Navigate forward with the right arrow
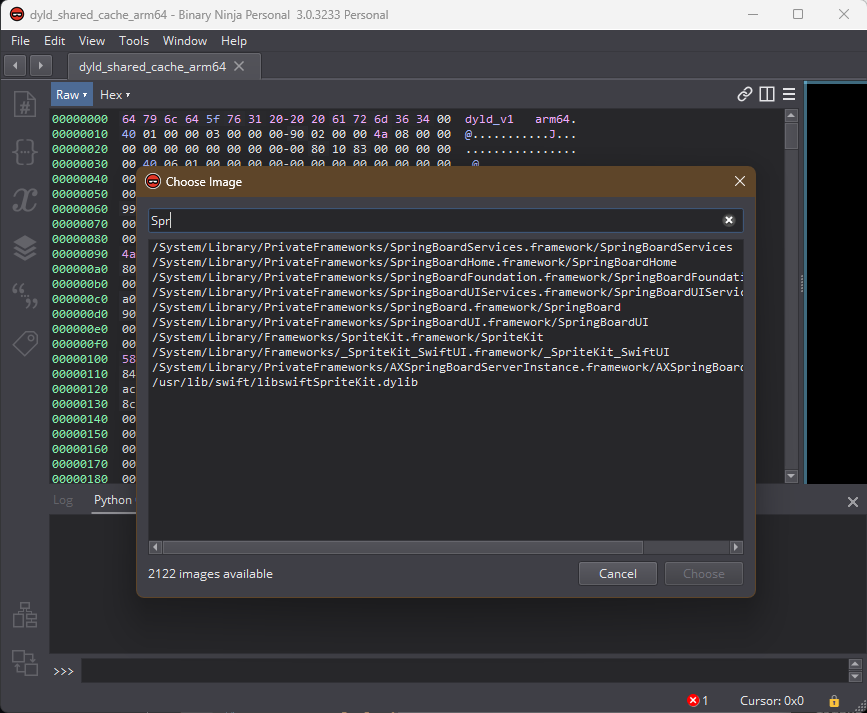The width and height of the screenshot is (867, 713). click(40, 66)
